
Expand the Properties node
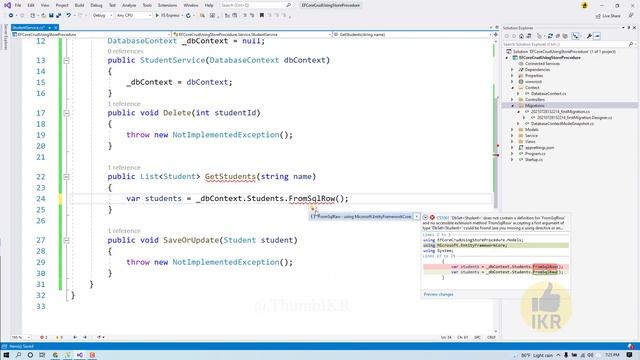point(512,76)
